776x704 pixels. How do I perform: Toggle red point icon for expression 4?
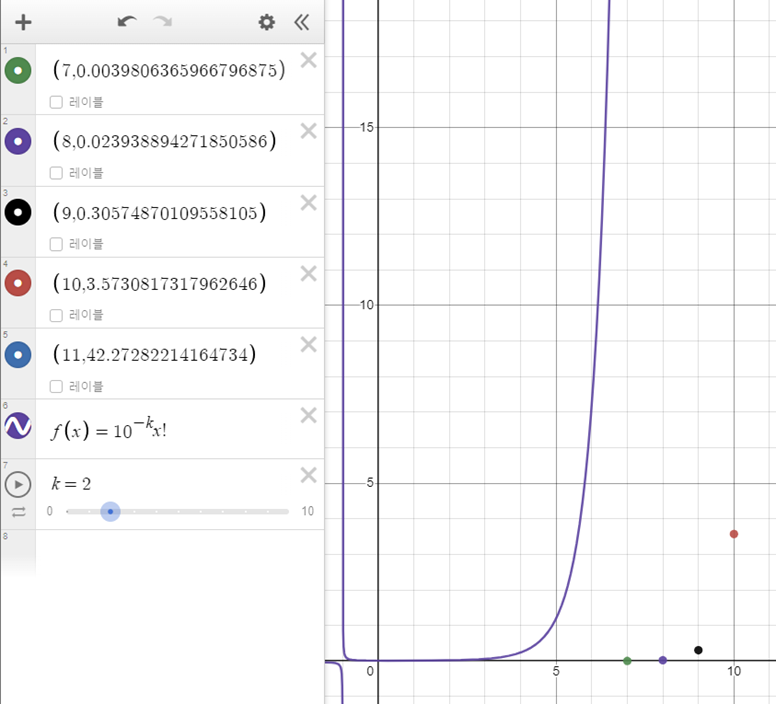click(18, 283)
